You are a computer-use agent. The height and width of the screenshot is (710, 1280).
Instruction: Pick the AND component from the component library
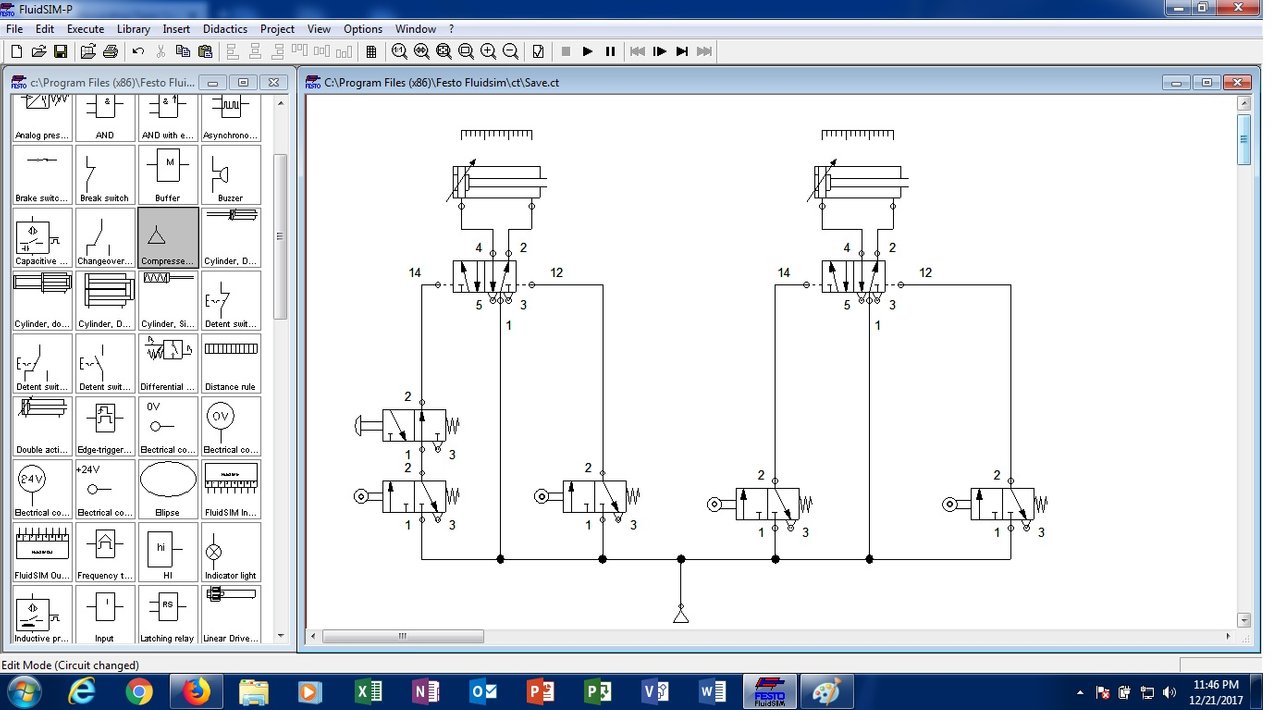[105, 111]
